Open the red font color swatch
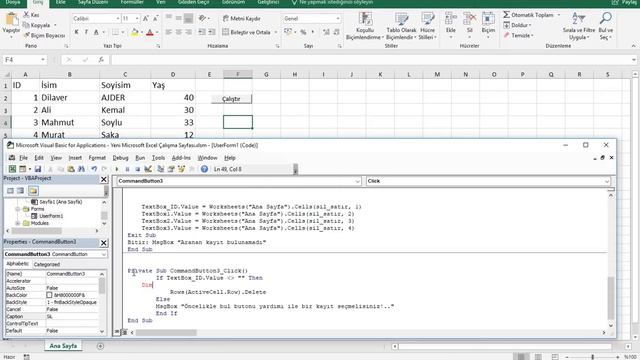Image resolution: width=640 pixels, height=360 pixels. 149,32
